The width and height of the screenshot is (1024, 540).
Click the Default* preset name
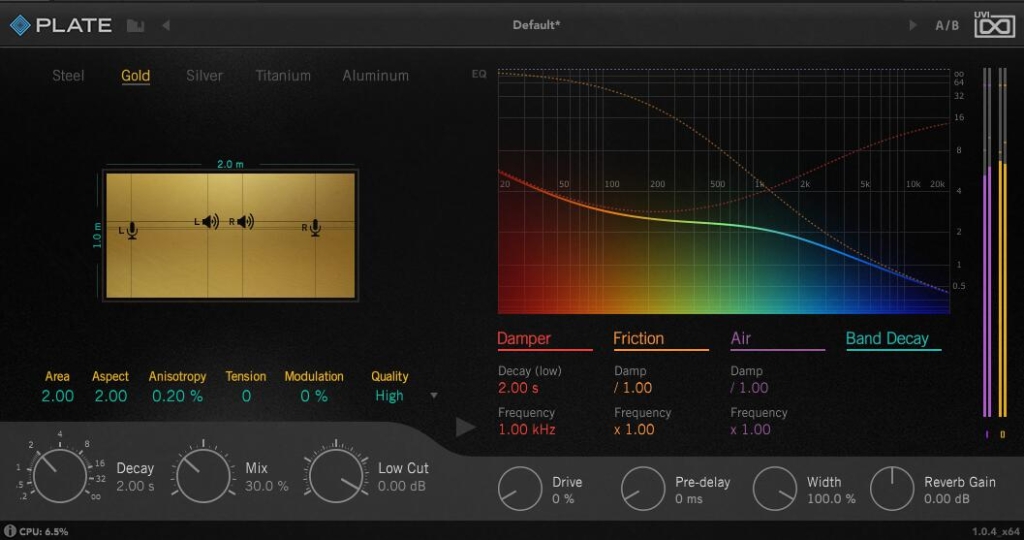536,25
